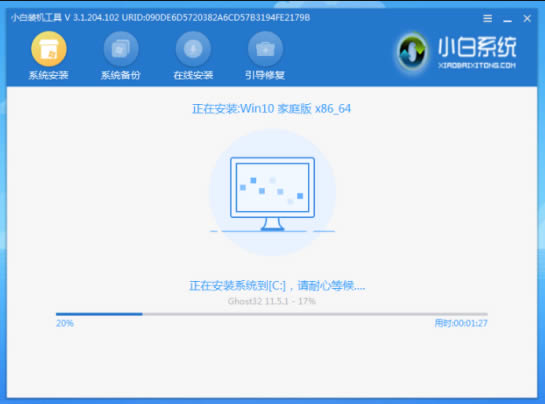Screen dimensions: 545x404
Task: Click the 20% progress label
Action: 65,323
